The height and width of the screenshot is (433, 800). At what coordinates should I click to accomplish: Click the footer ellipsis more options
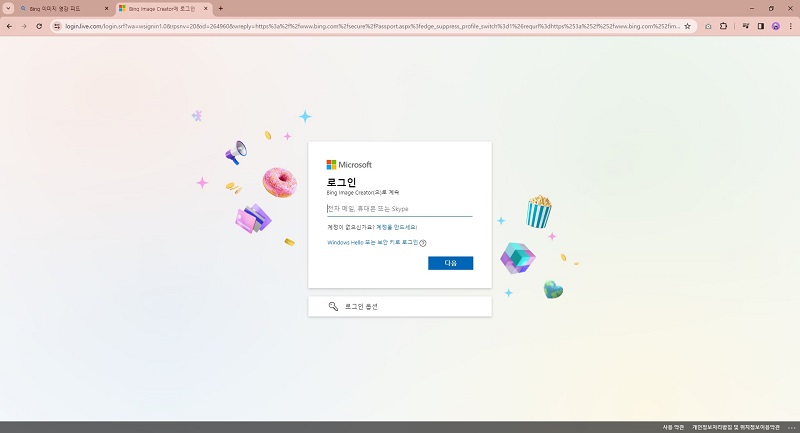[791, 428]
